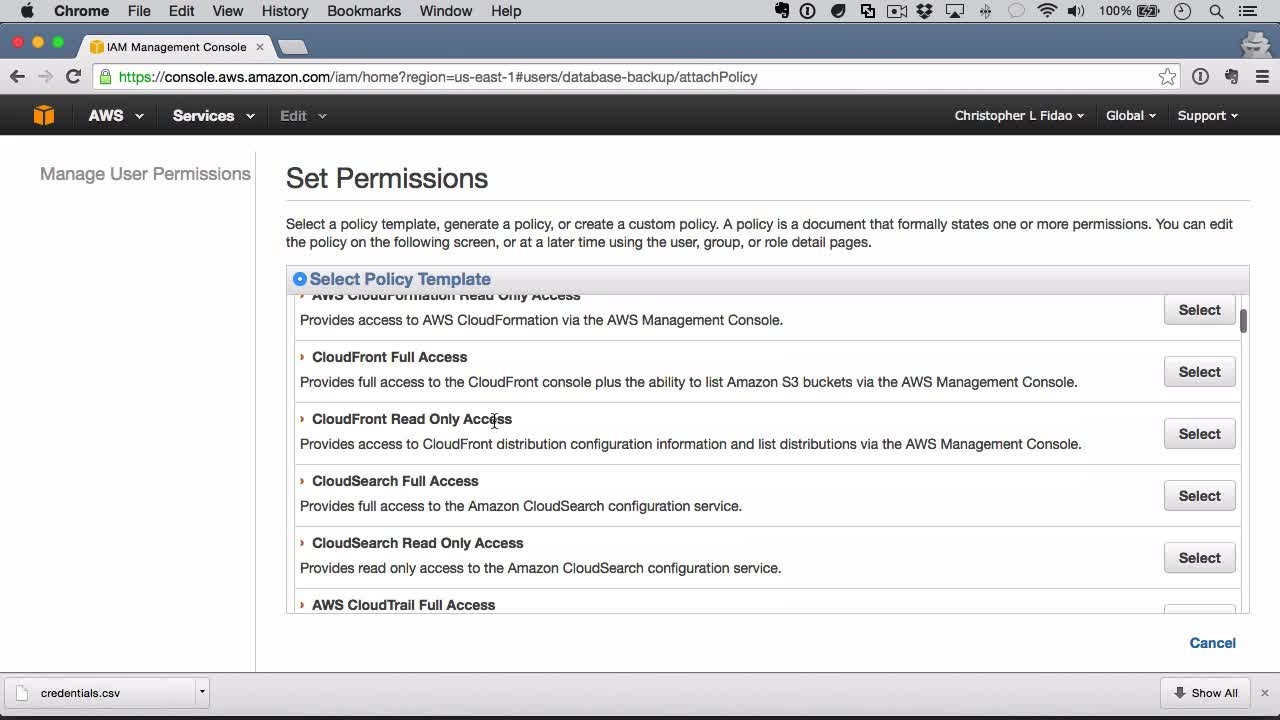The width and height of the screenshot is (1280, 720).
Task: Open the AirPlay display menu
Action: point(955,11)
